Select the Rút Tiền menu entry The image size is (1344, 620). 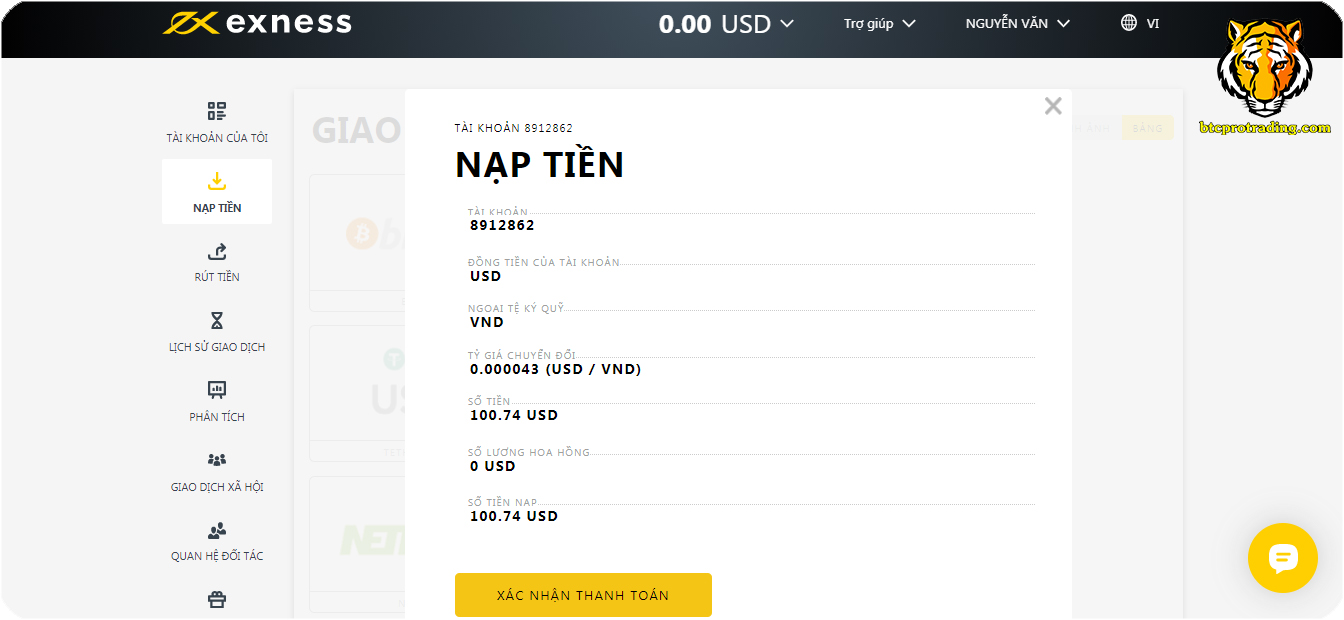click(x=217, y=277)
